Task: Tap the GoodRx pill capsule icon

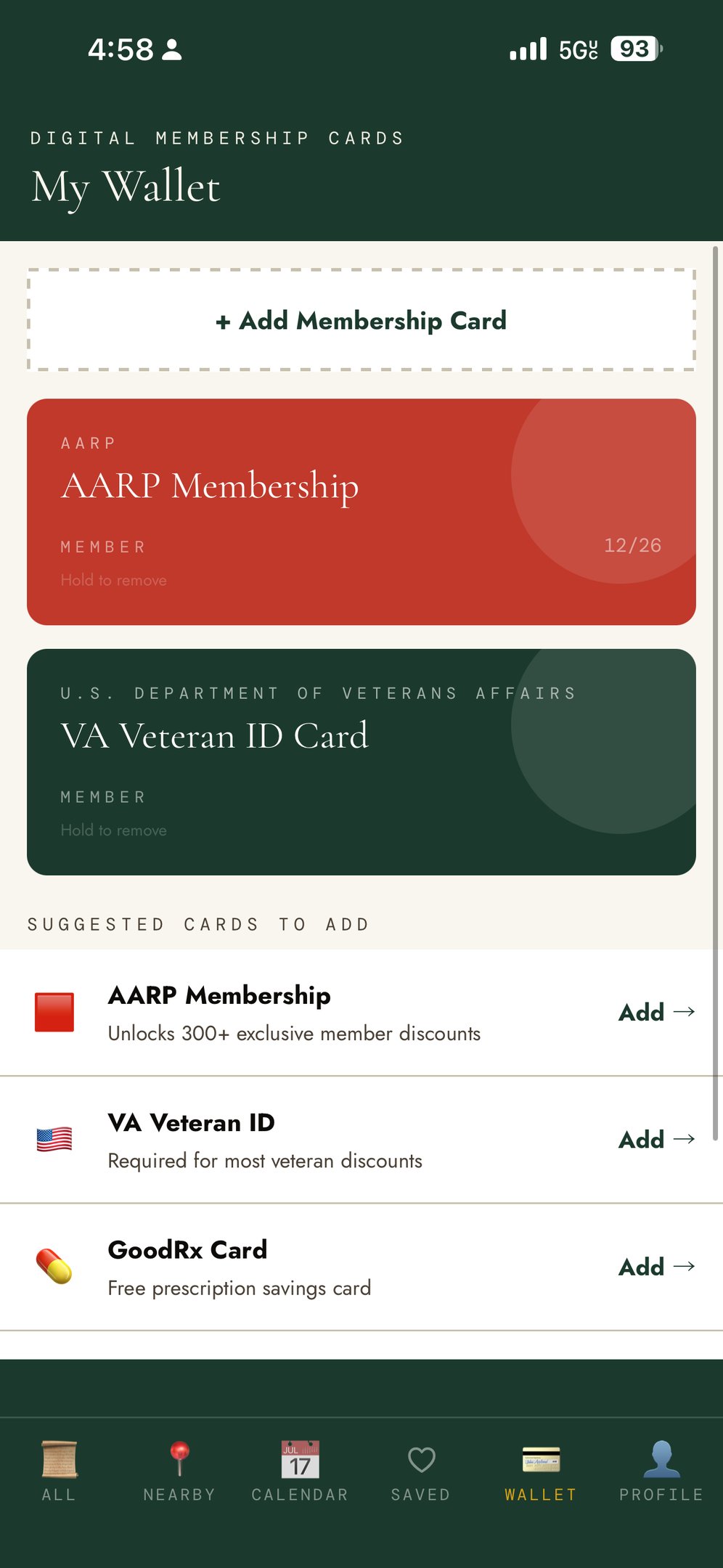Action: [x=54, y=1266]
